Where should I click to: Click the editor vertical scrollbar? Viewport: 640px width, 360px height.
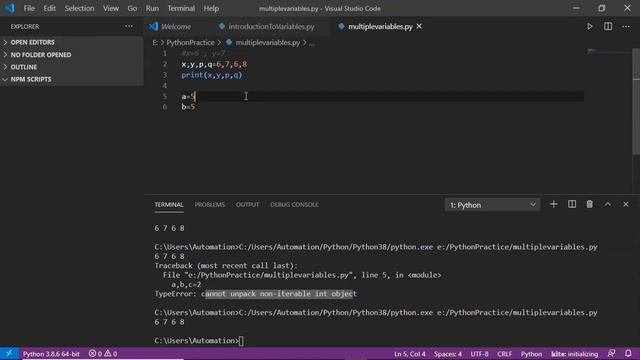pos(636,101)
